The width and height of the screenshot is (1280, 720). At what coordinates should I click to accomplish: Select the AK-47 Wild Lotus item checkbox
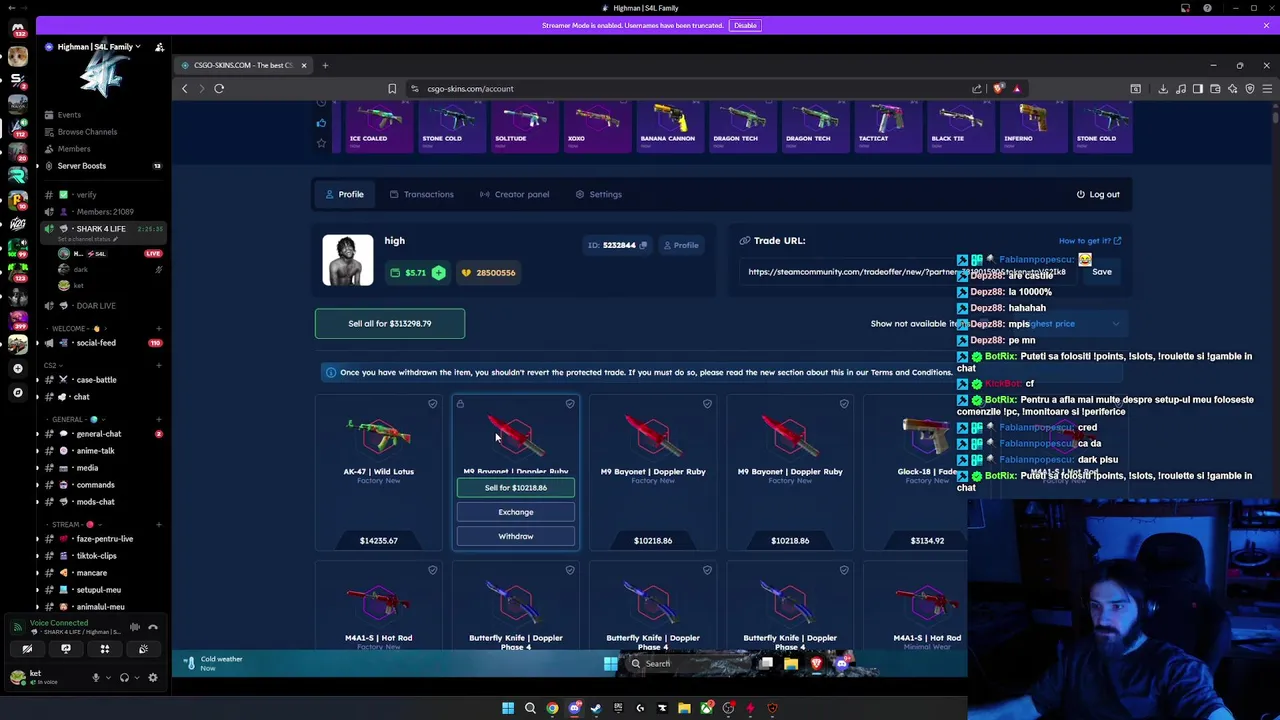(433, 404)
